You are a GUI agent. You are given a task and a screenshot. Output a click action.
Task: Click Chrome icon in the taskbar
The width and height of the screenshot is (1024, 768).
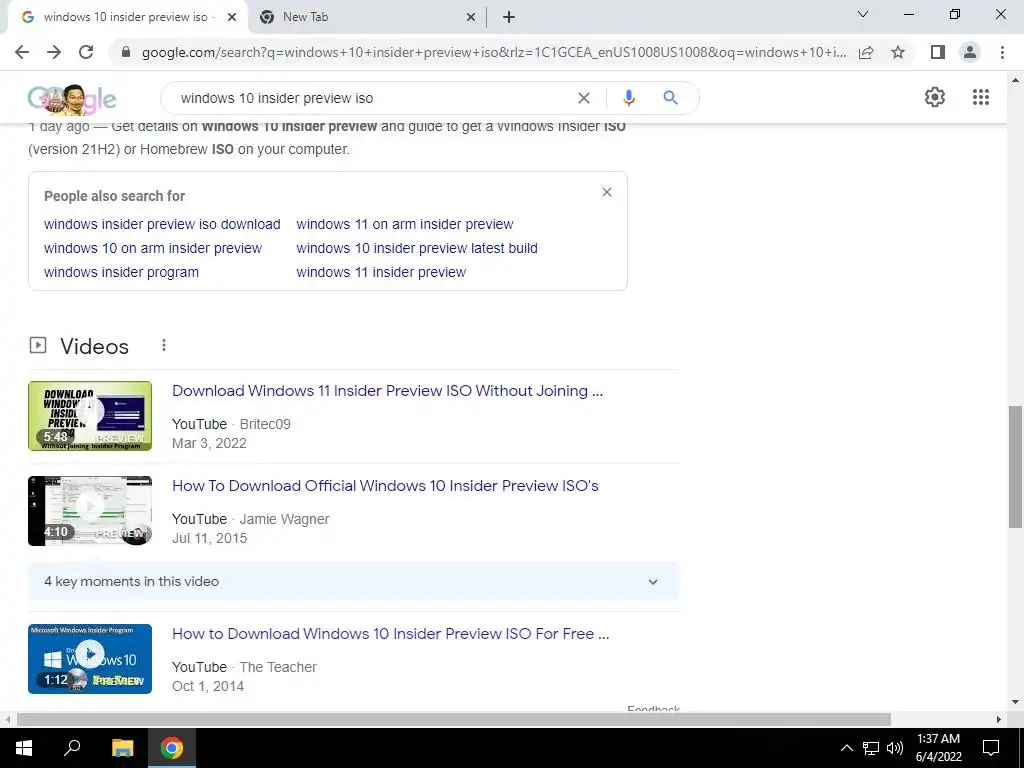point(172,748)
